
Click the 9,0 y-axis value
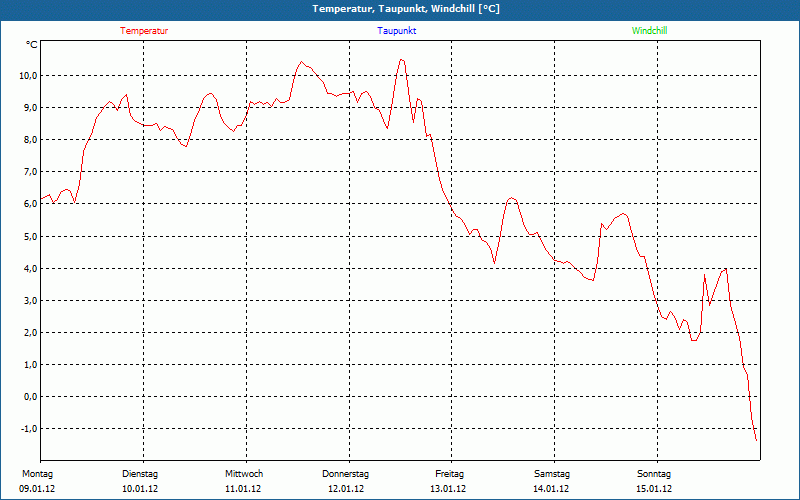tap(30, 108)
